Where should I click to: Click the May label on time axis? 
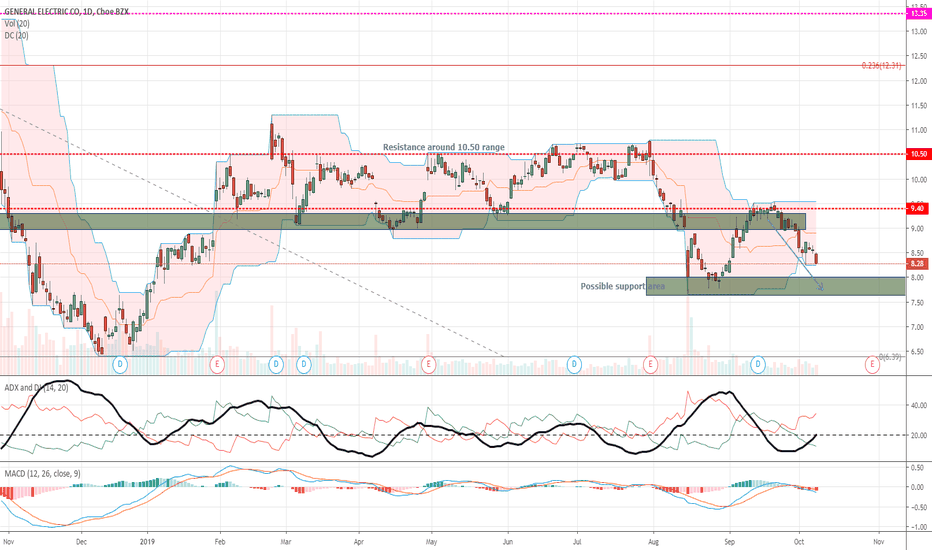[x=432, y=542]
